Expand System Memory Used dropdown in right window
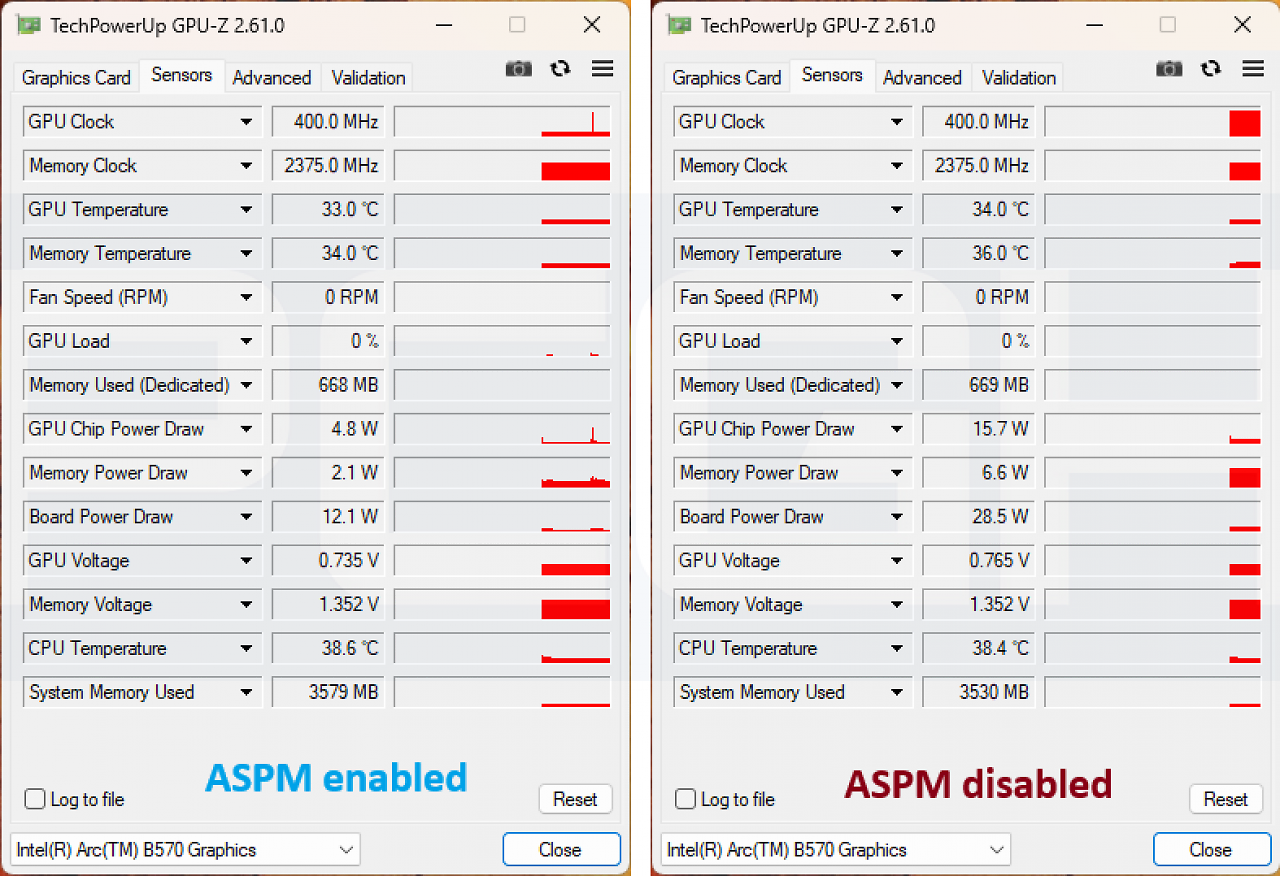 tap(897, 692)
